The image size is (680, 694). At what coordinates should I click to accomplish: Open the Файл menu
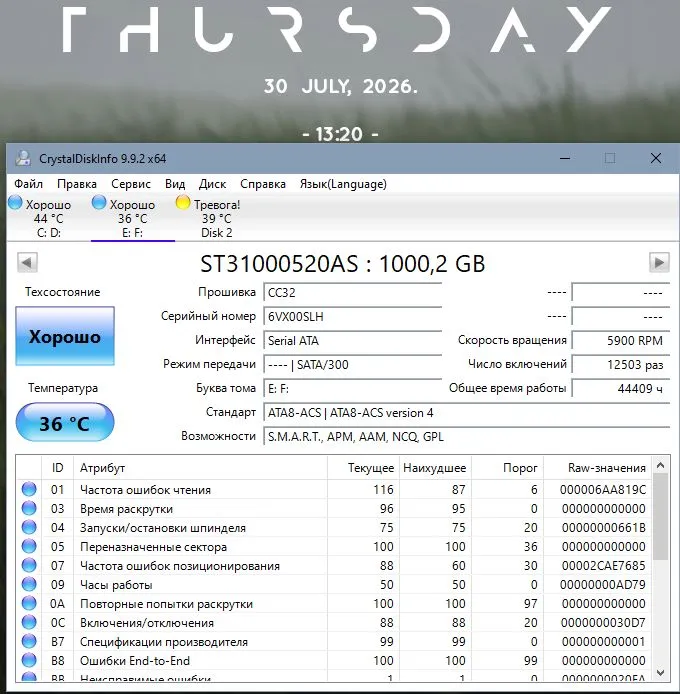click(x=28, y=184)
